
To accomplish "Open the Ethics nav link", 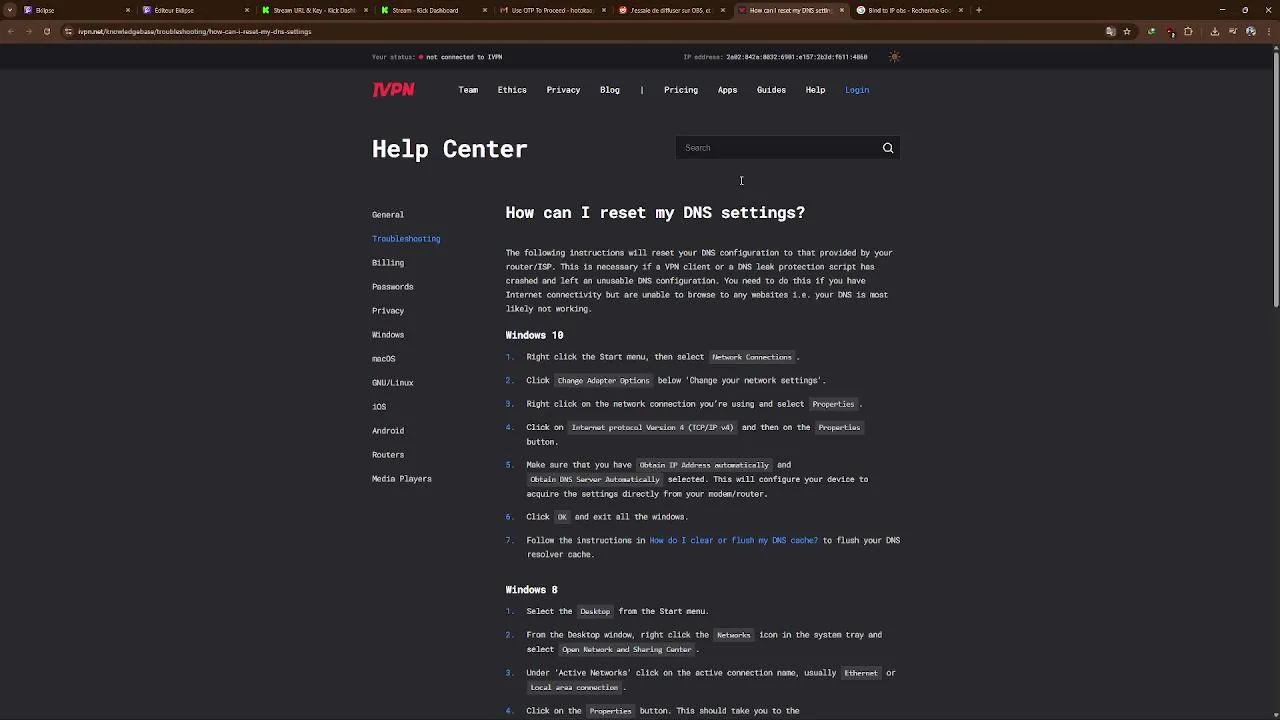I will point(512,90).
